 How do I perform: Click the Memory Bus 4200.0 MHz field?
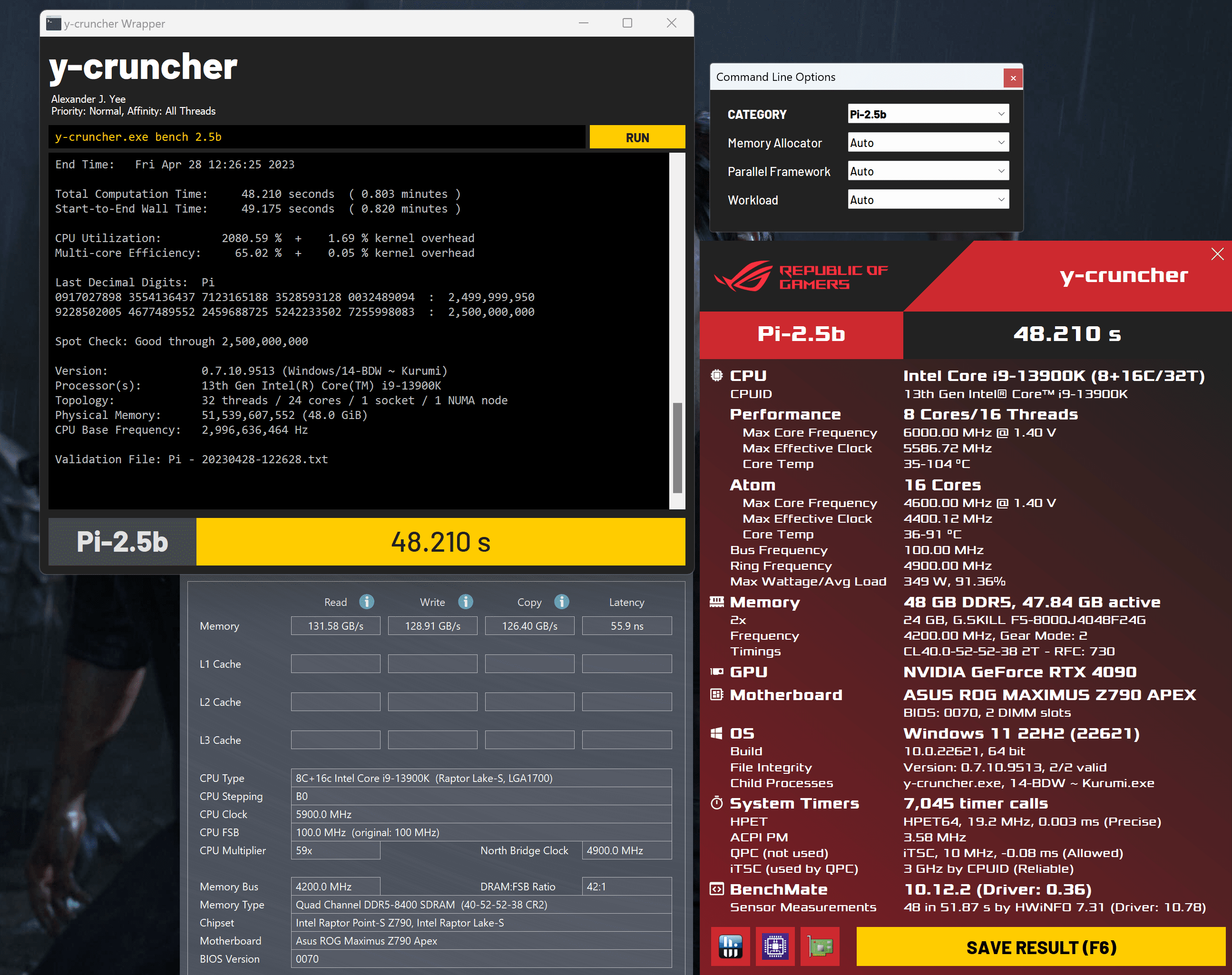tap(336, 886)
